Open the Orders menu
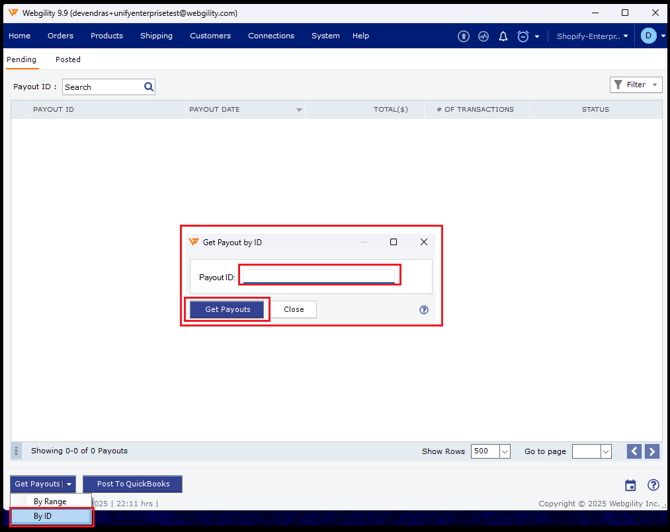 [60, 36]
